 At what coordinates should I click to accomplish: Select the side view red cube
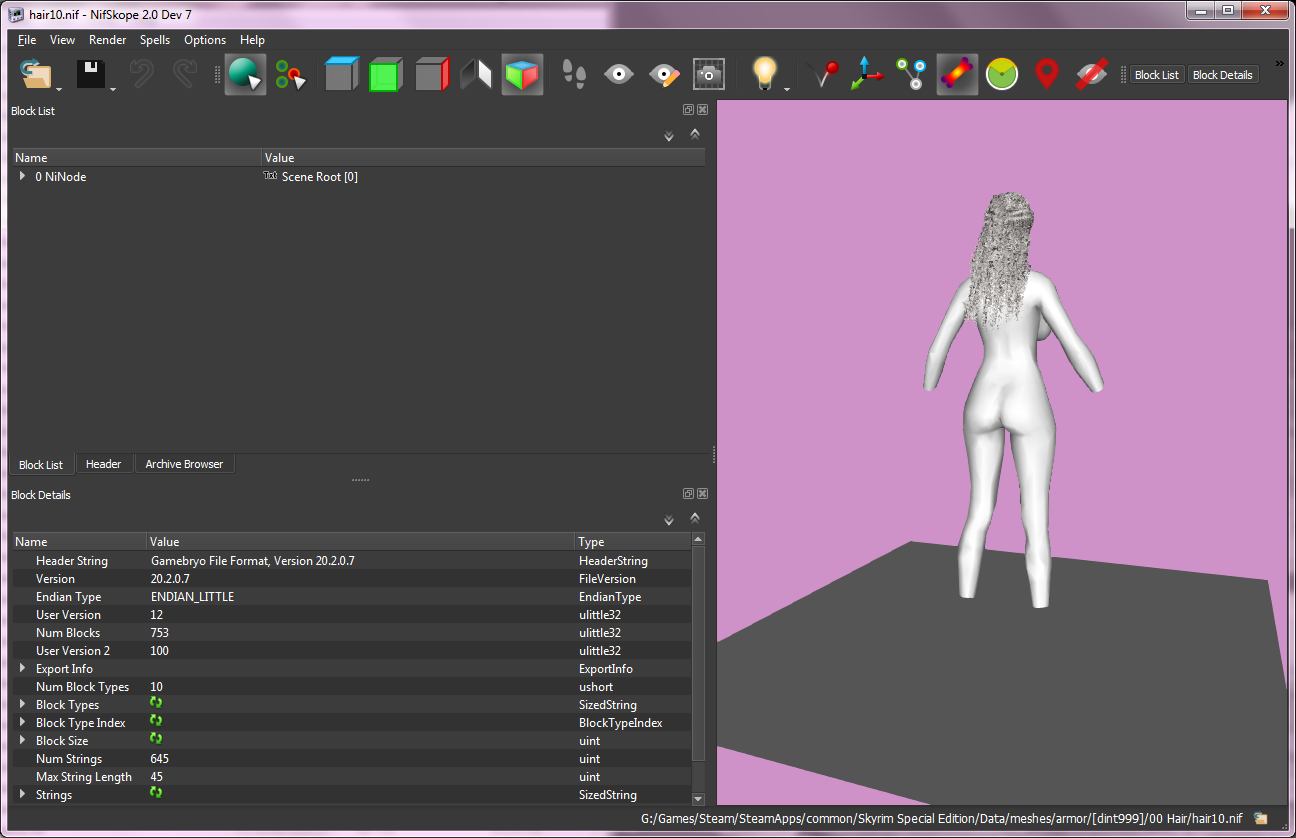(x=431, y=75)
